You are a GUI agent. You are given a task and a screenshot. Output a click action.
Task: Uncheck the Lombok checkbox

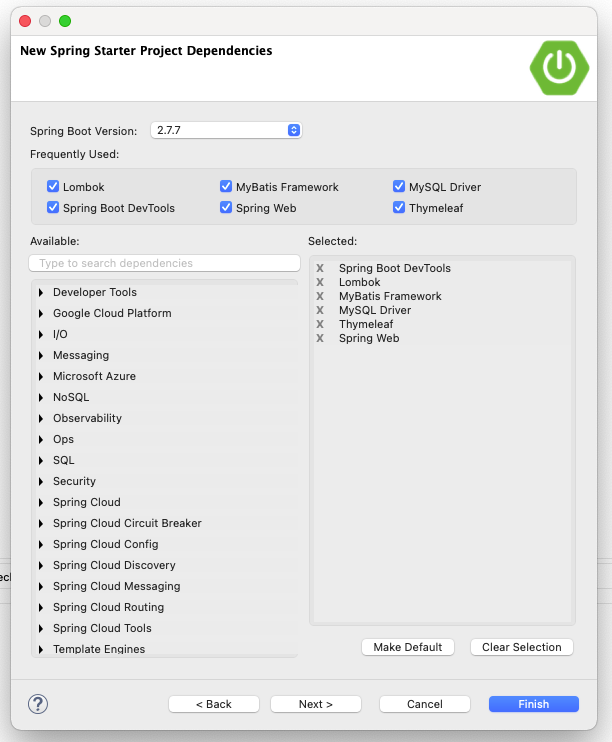pyautogui.click(x=53, y=186)
